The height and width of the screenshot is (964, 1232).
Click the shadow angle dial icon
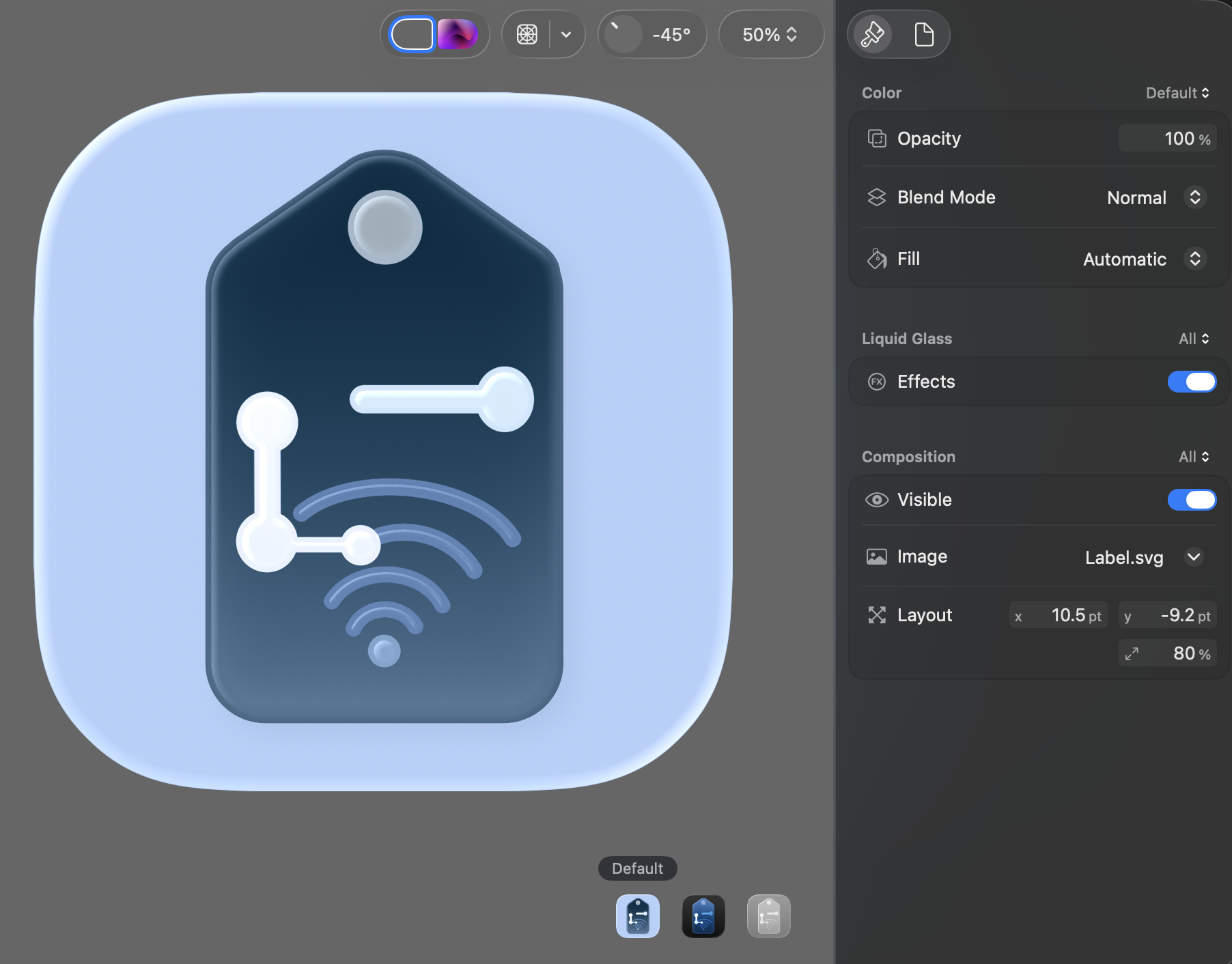[x=623, y=34]
